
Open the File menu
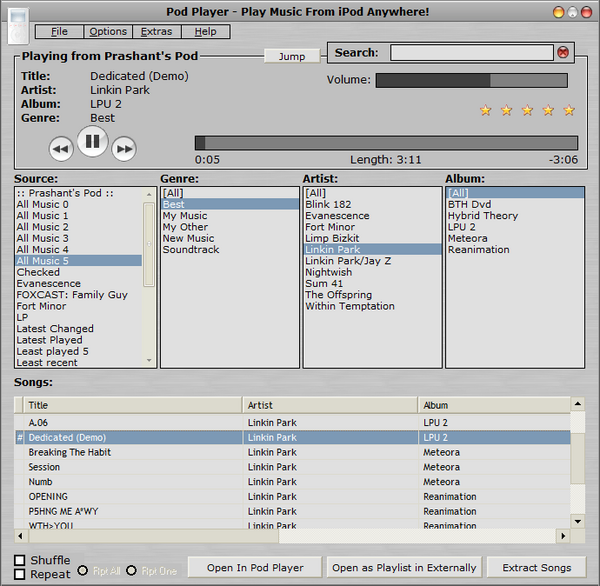59,31
